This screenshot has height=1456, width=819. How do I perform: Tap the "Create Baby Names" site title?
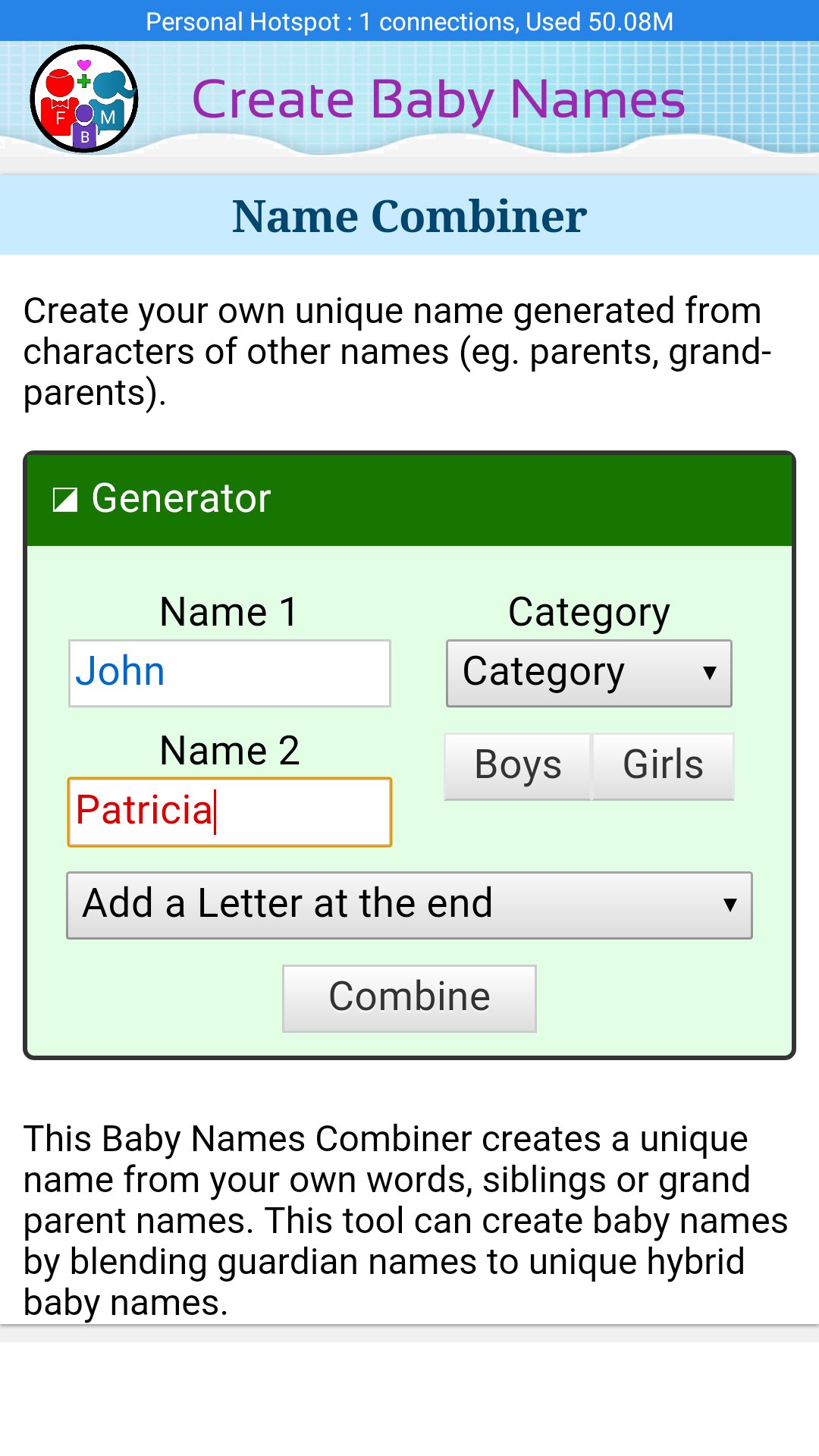[x=438, y=100]
